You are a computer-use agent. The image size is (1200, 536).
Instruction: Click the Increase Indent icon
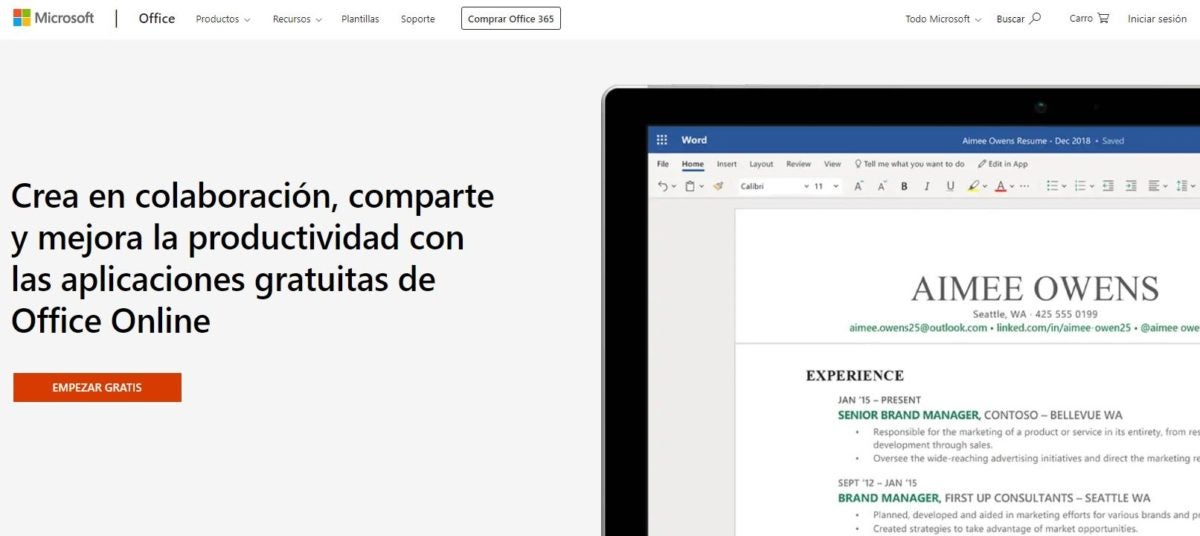click(x=1131, y=186)
